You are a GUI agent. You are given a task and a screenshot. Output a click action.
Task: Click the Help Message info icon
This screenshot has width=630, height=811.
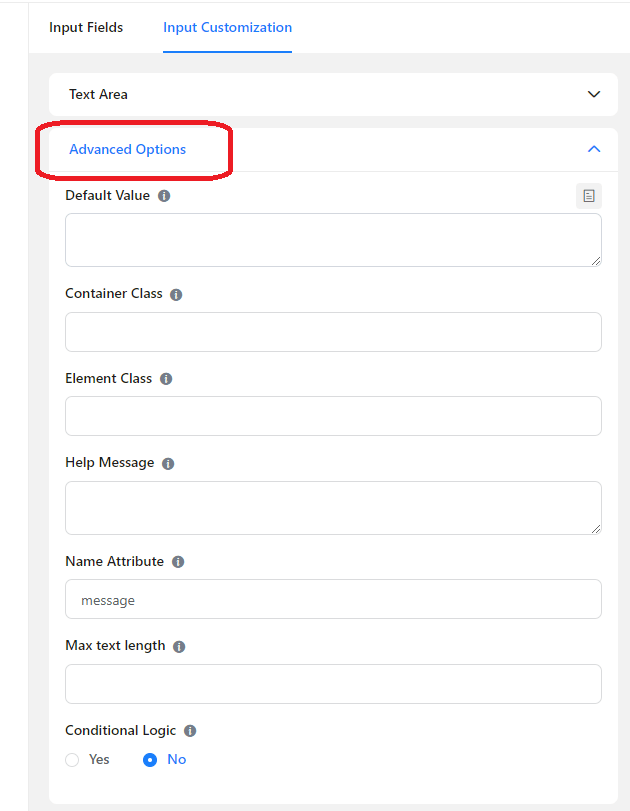(168, 463)
